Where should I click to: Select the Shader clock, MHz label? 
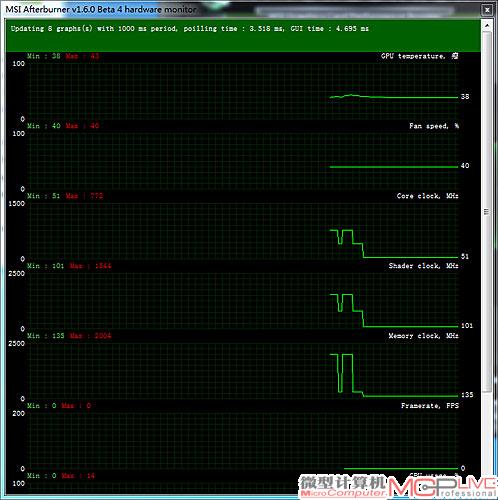click(x=423, y=266)
